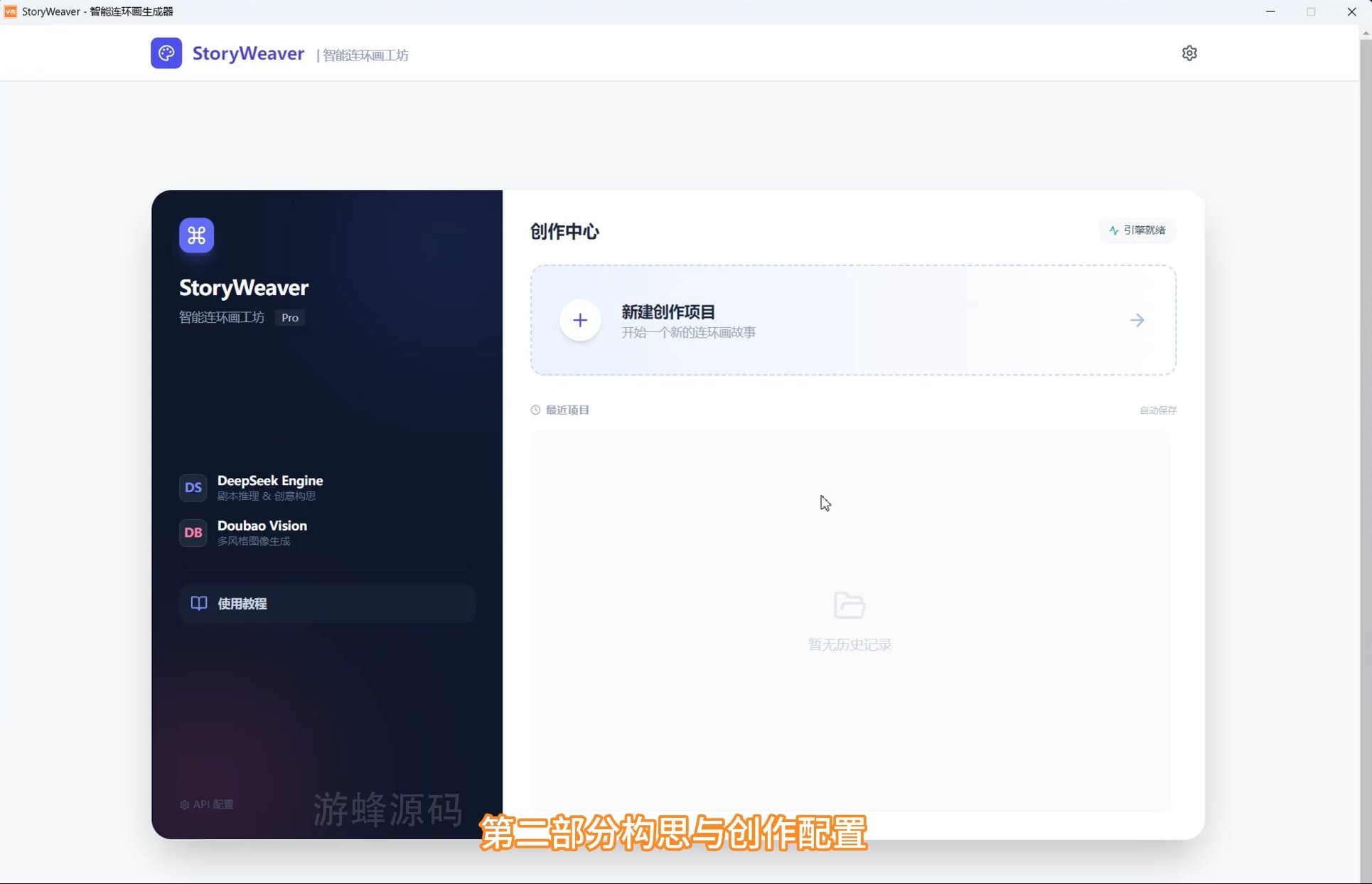Close the StoryWeaver window
Viewport: 1372px width, 884px height.
1351,11
